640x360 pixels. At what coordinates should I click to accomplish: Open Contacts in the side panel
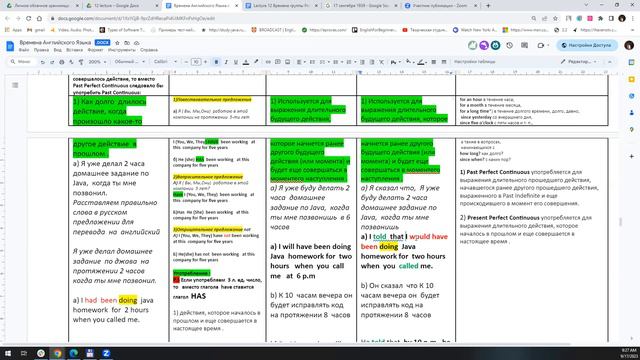point(631,113)
